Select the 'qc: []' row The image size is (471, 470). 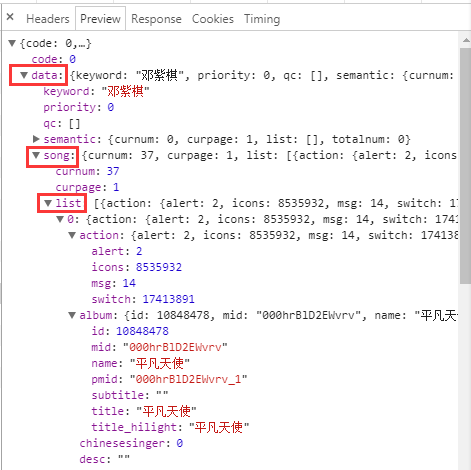(x=62, y=123)
